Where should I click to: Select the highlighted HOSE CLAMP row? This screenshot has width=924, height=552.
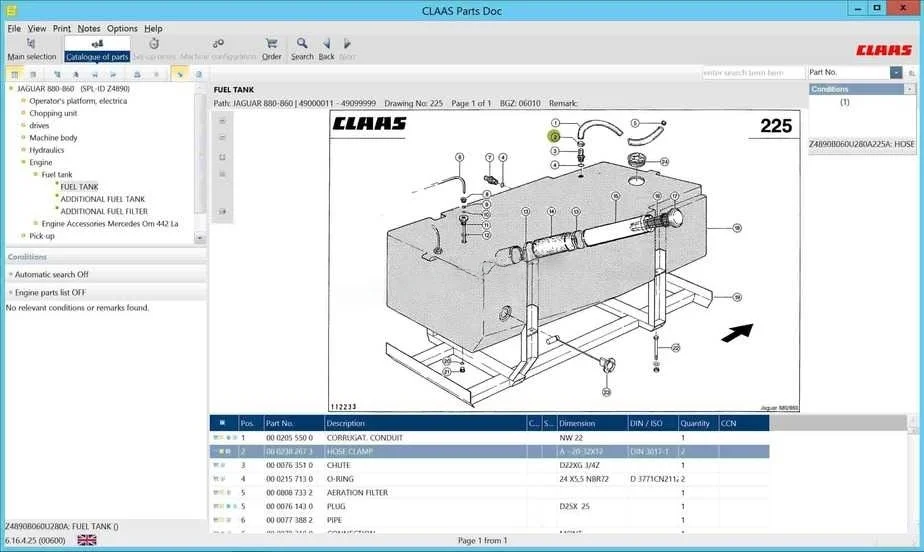pos(489,451)
